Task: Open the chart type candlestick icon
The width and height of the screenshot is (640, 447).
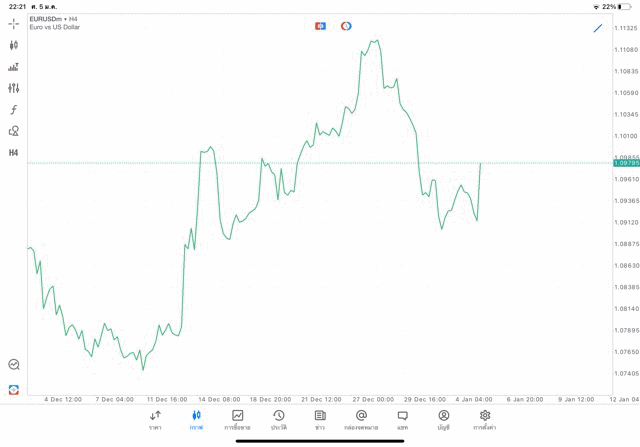Action: coord(14,45)
